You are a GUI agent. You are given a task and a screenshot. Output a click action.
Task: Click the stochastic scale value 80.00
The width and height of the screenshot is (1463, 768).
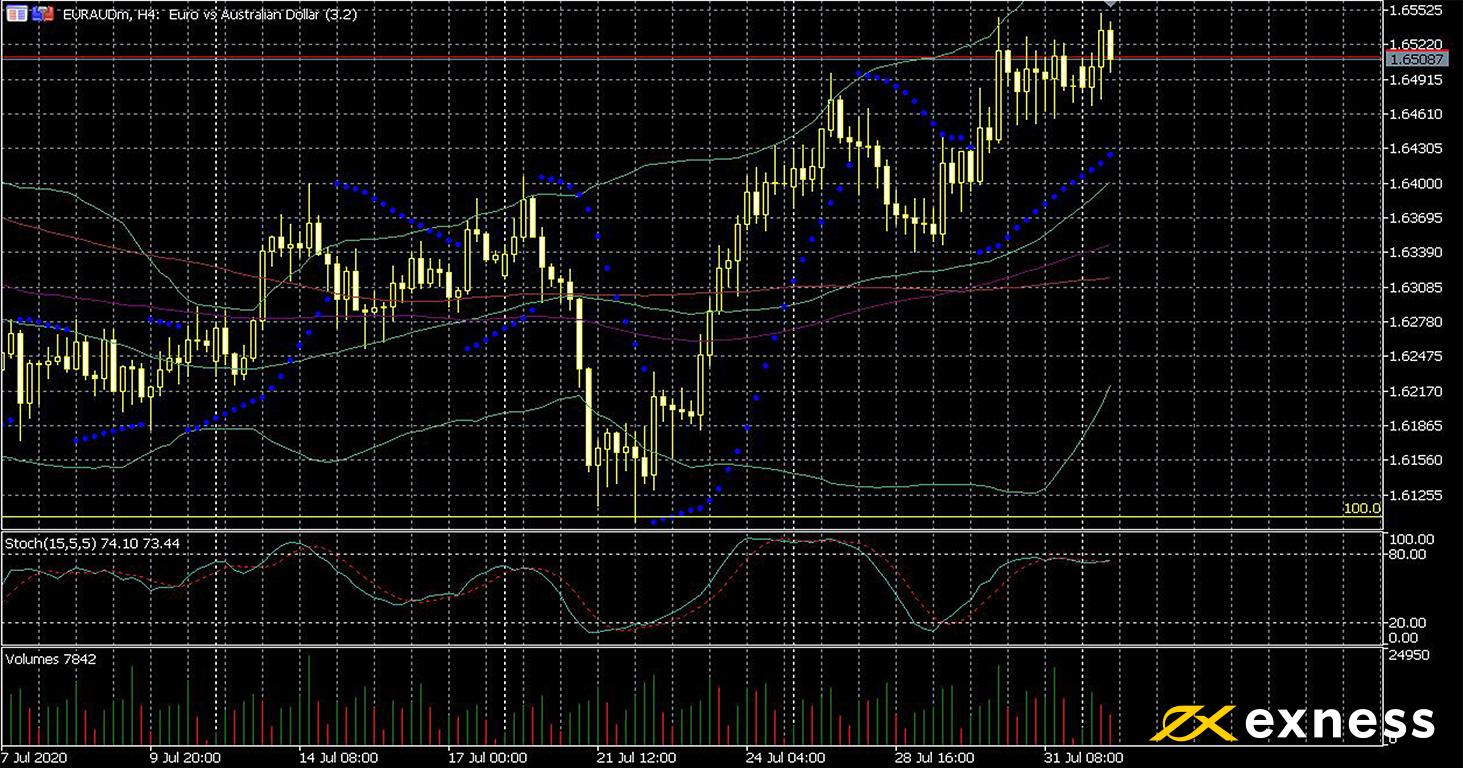pos(1406,553)
